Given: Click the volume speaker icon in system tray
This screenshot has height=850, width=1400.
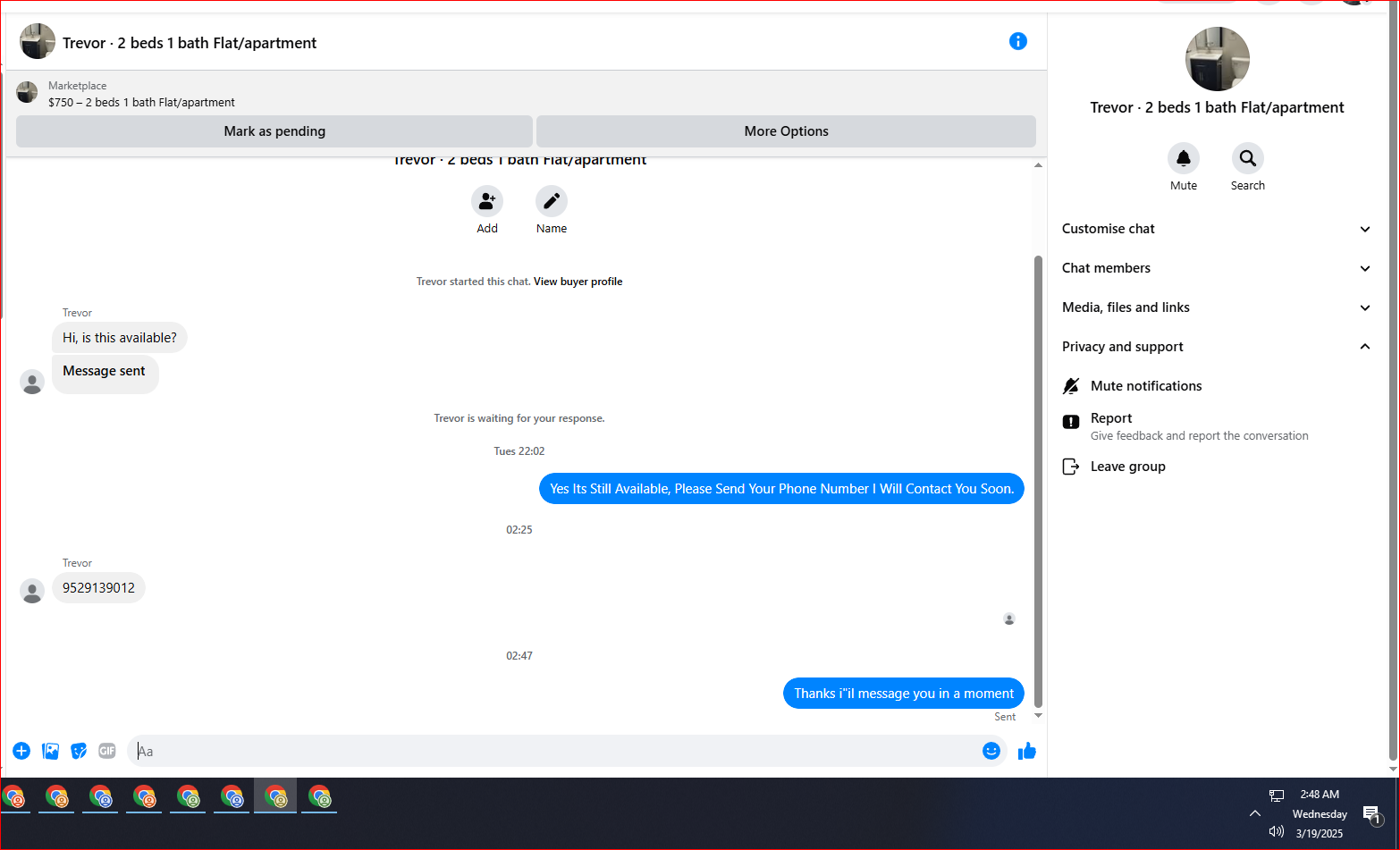Looking at the screenshot, I should click(x=1276, y=832).
